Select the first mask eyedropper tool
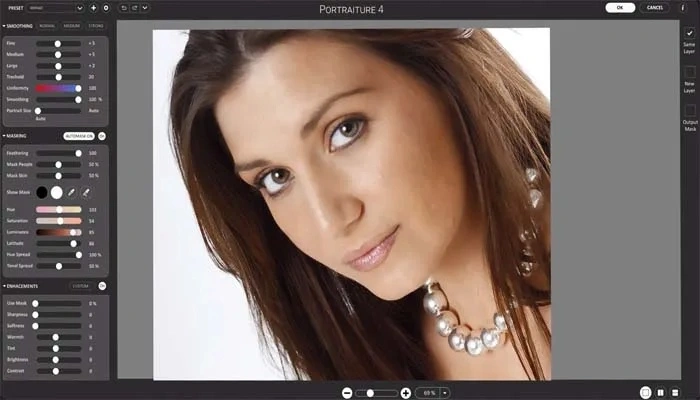 (x=72, y=191)
